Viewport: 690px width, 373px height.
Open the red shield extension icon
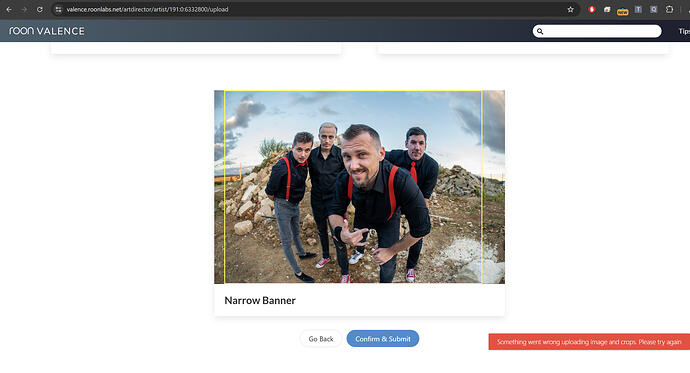point(592,9)
